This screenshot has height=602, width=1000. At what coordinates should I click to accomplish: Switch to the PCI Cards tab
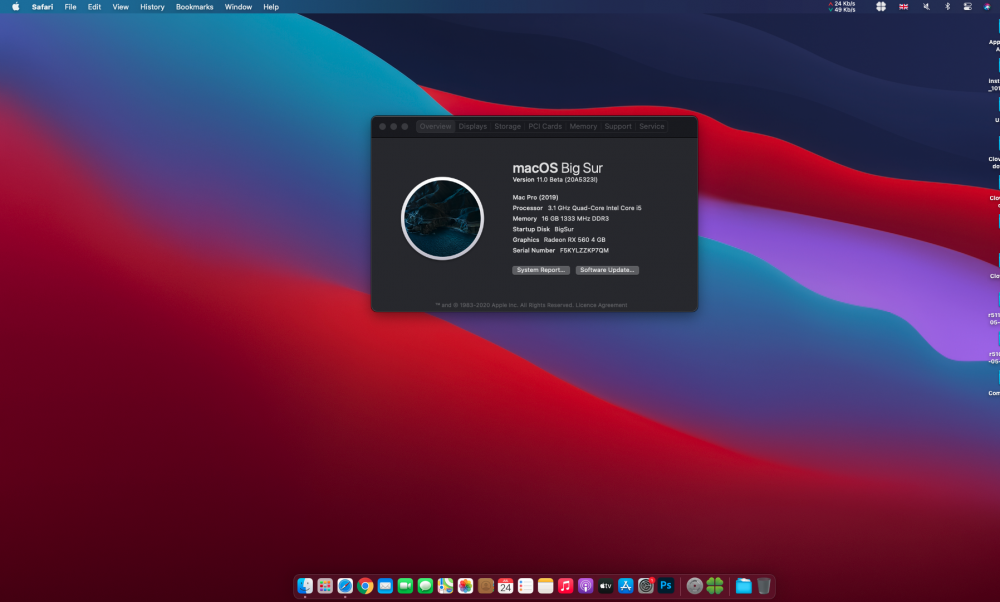coord(545,126)
